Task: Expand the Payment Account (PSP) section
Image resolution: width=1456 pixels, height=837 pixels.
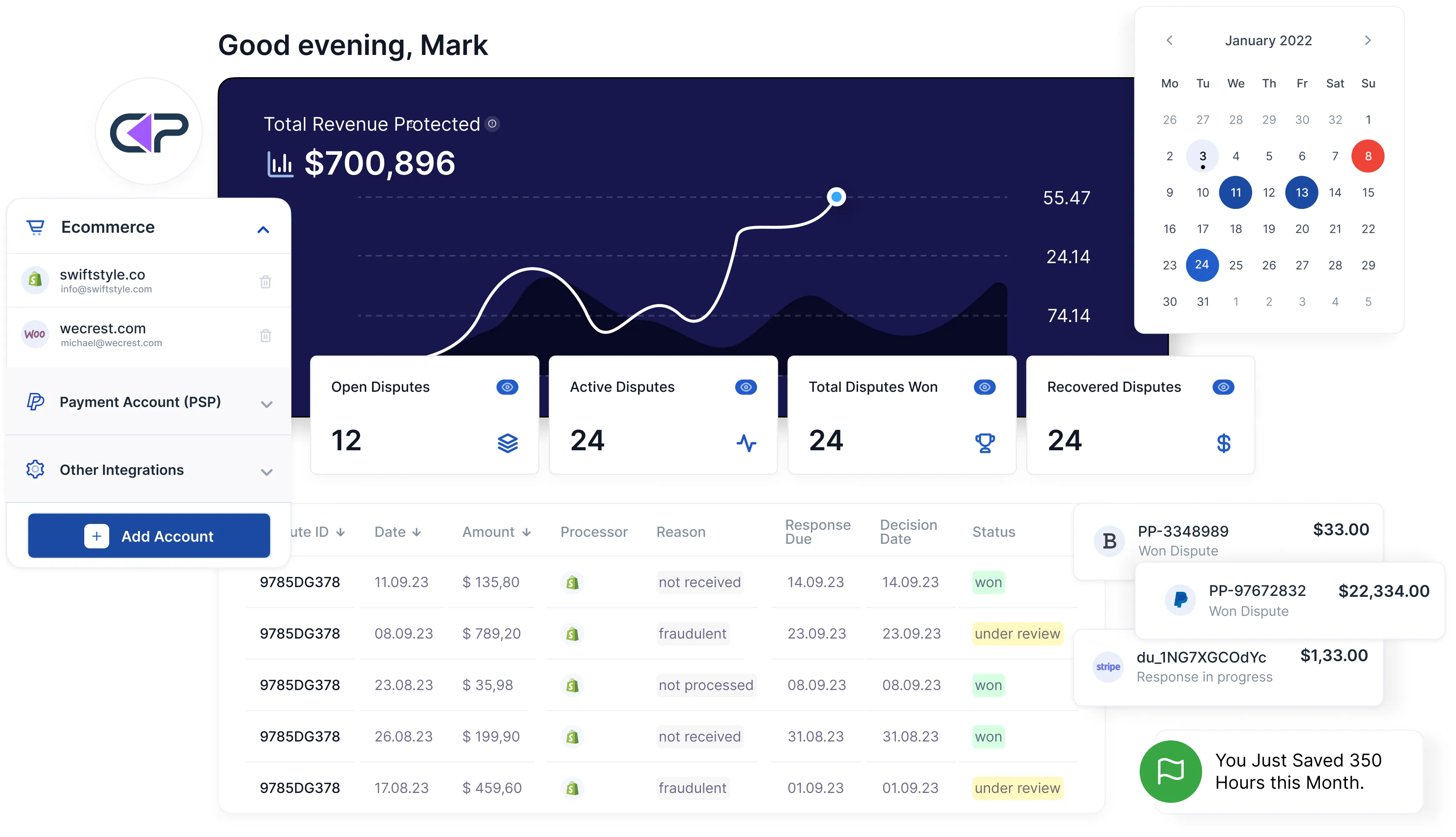Action: click(266, 404)
